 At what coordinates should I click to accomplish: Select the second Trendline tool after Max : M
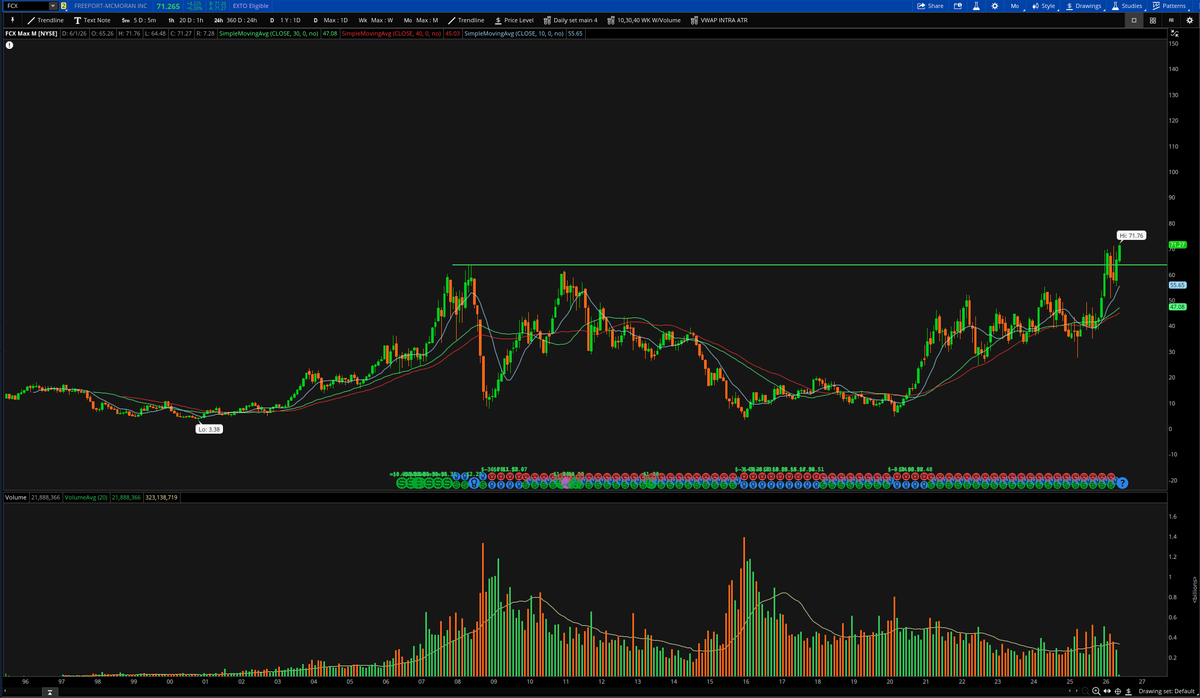(465, 20)
